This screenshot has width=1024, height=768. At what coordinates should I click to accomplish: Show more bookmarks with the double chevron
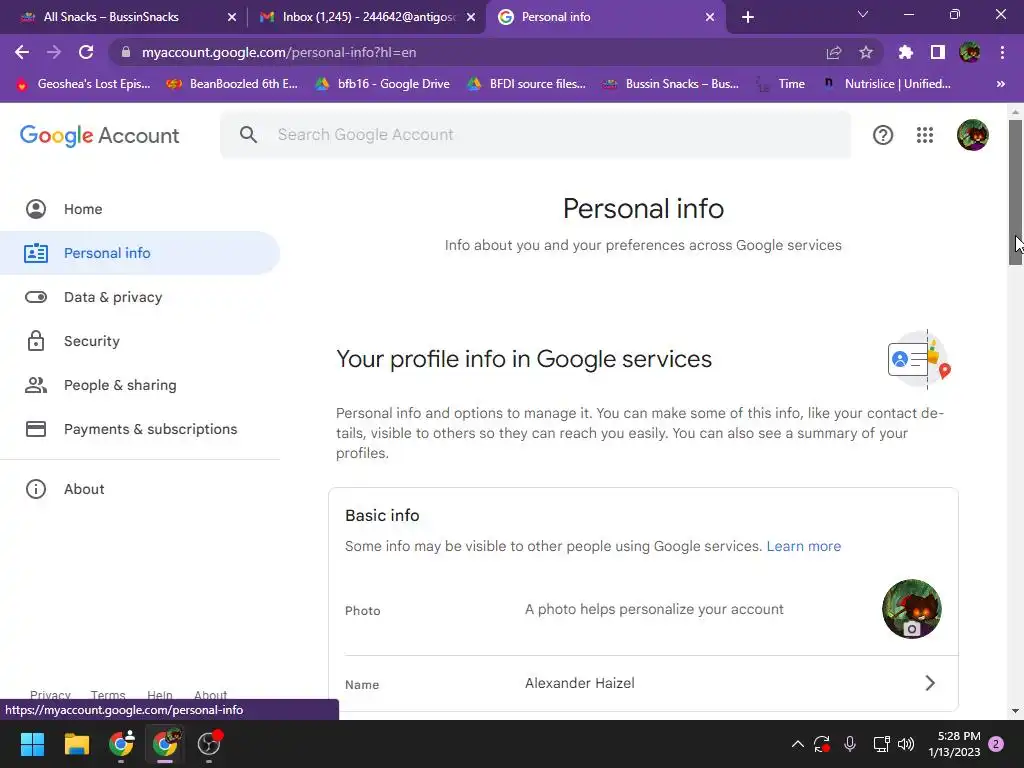pos(1000,84)
